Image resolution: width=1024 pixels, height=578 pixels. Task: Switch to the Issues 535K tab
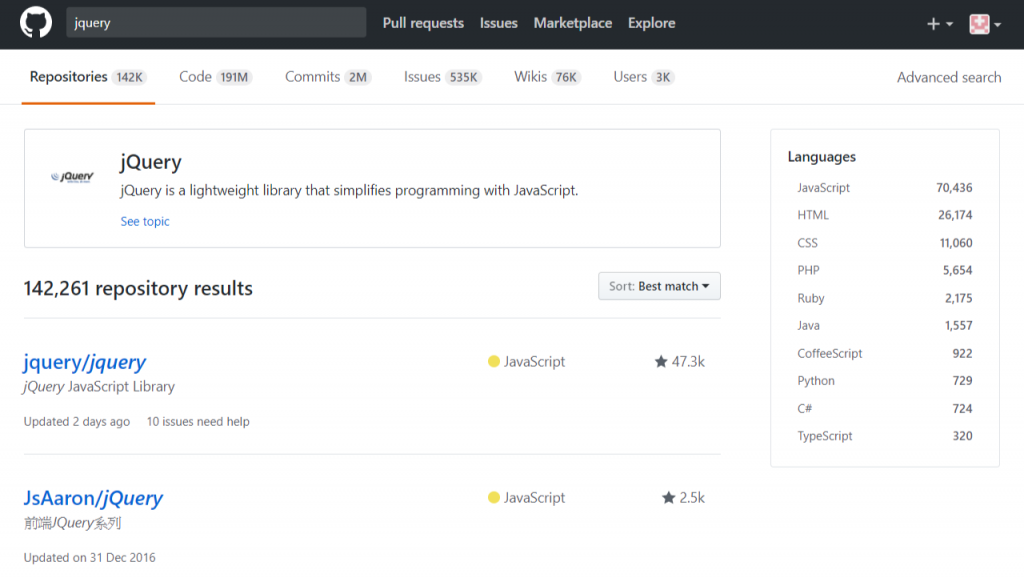(442, 77)
